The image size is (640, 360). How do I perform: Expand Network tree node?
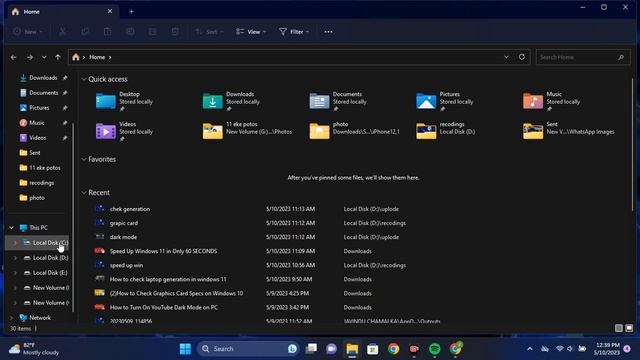(x=11, y=318)
